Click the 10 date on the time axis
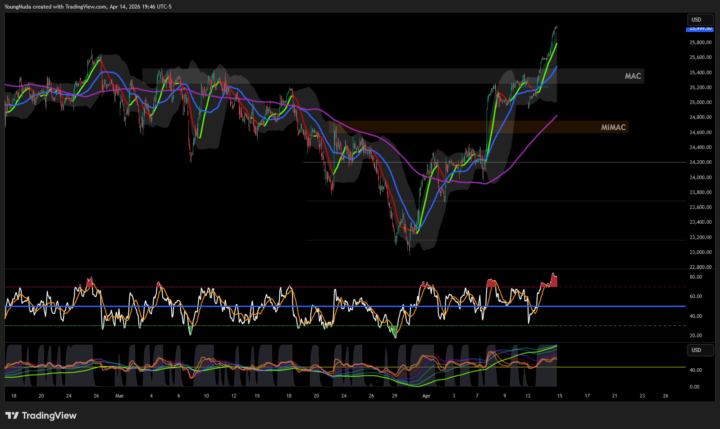Image resolution: width=720 pixels, height=429 pixels. [206, 395]
